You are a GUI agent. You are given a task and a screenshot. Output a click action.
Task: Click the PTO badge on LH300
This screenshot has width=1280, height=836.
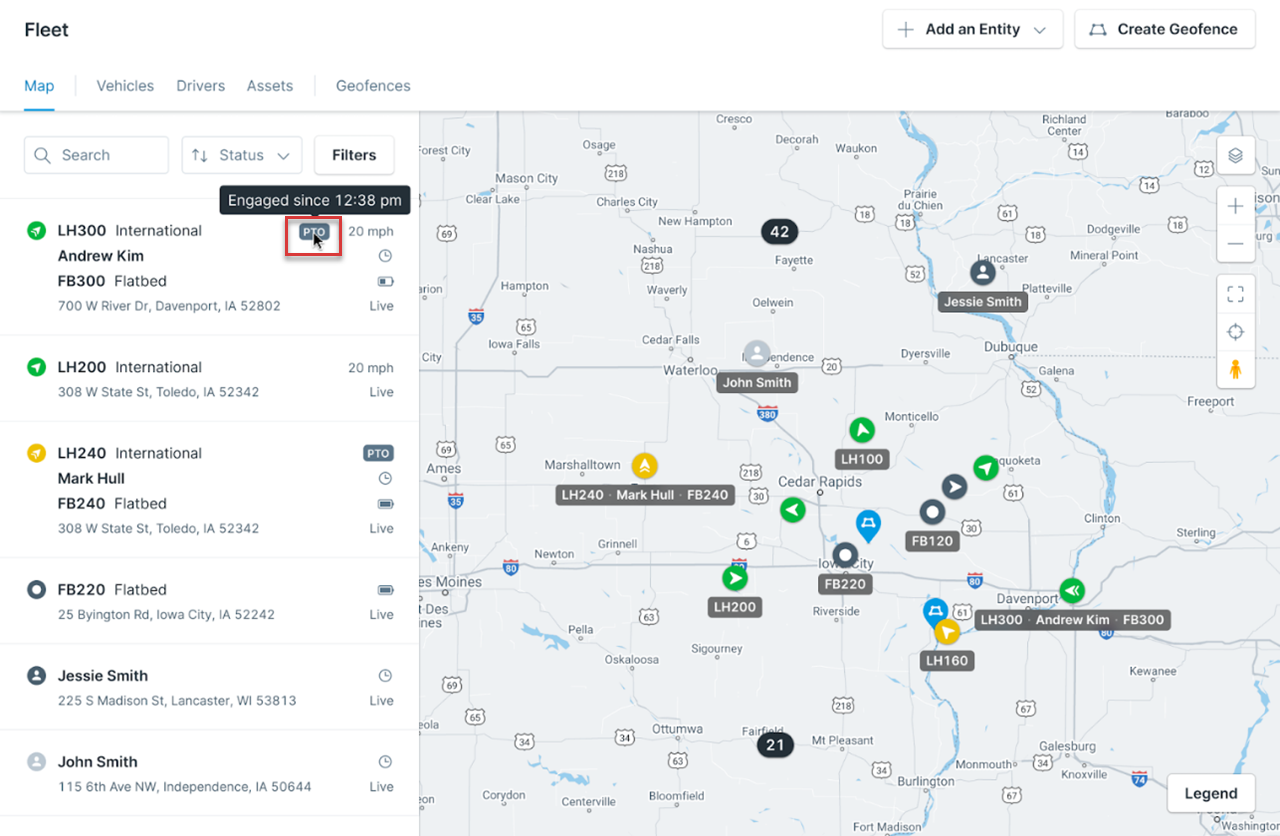(314, 231)
